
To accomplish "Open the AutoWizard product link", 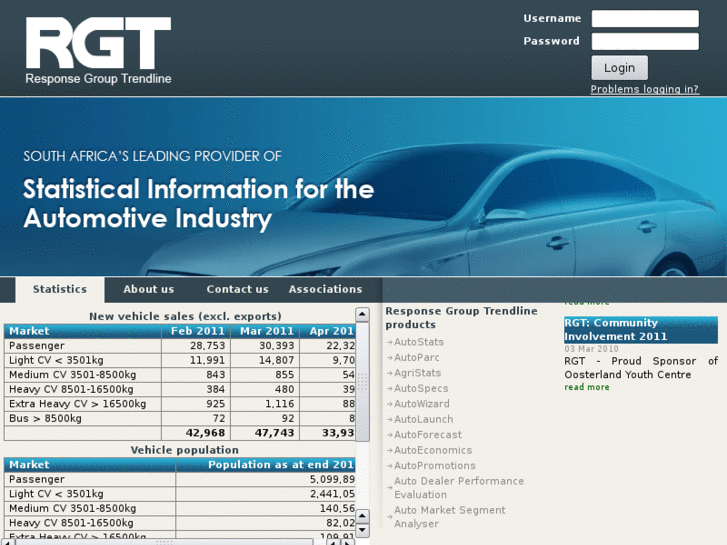I will click(421, 404).
